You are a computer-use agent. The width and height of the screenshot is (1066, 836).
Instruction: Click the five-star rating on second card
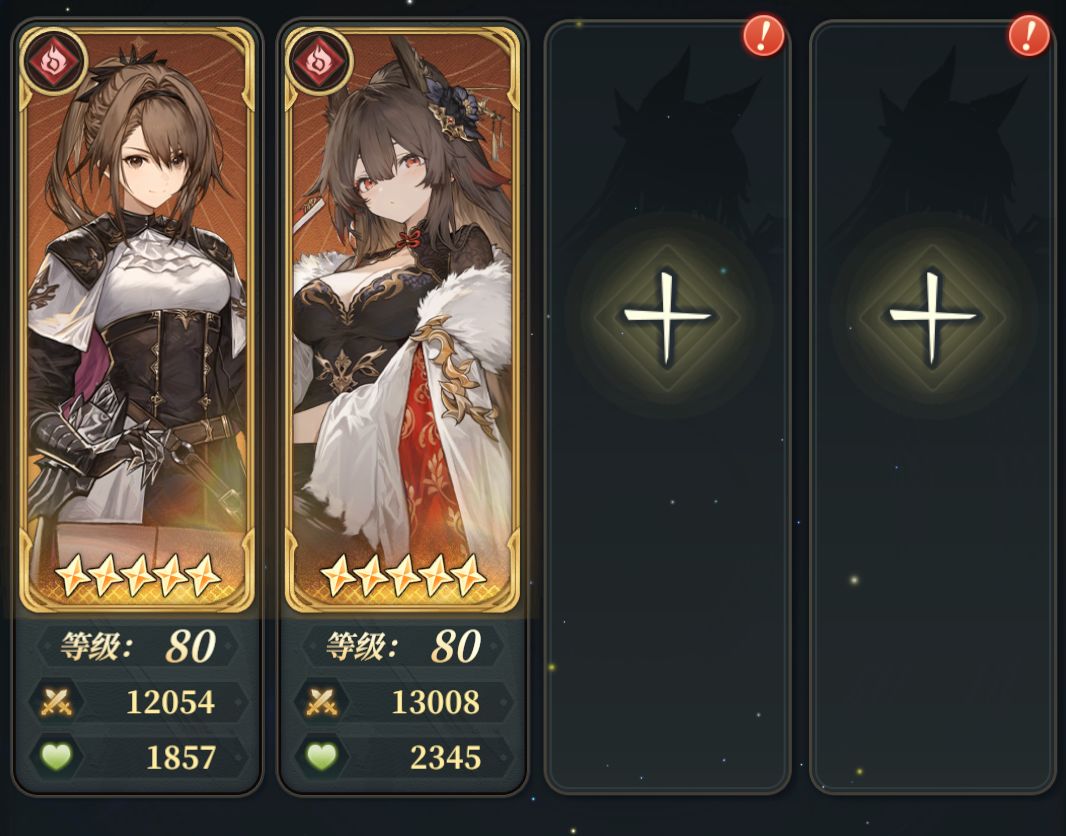pyautogui.click(x=402, y=575)
